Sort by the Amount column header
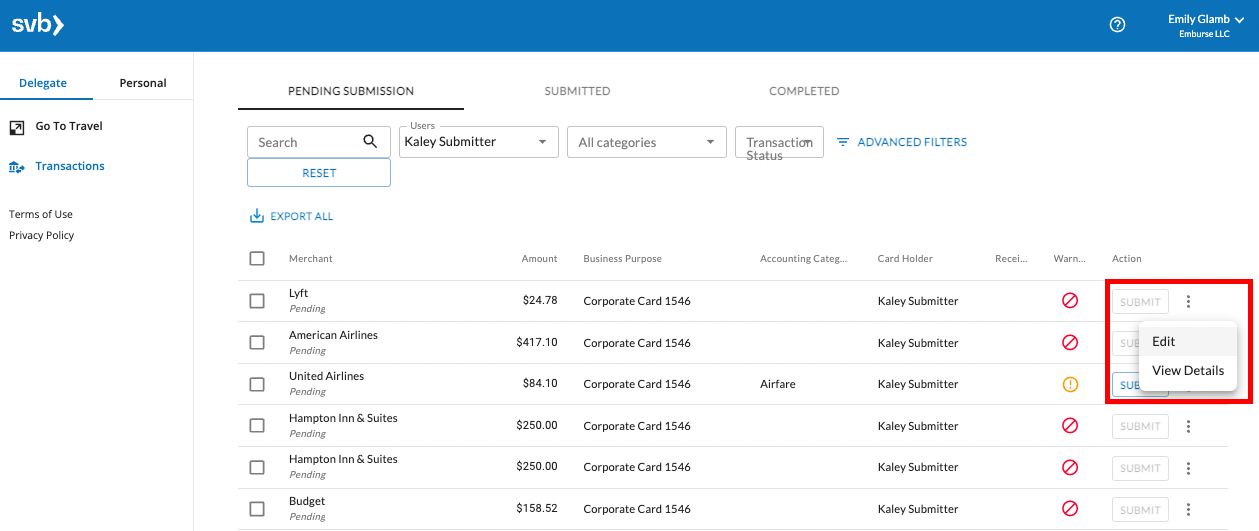1259x531 pixels. click(x=540, y=258)
